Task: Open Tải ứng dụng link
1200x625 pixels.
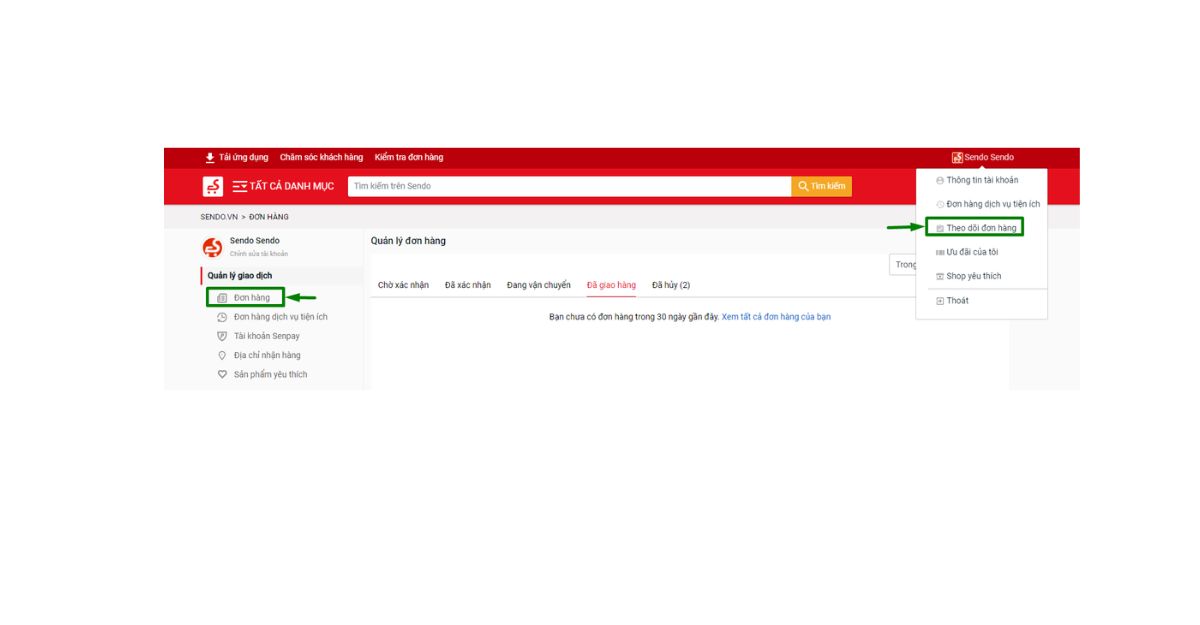Action: click(243, 157)
